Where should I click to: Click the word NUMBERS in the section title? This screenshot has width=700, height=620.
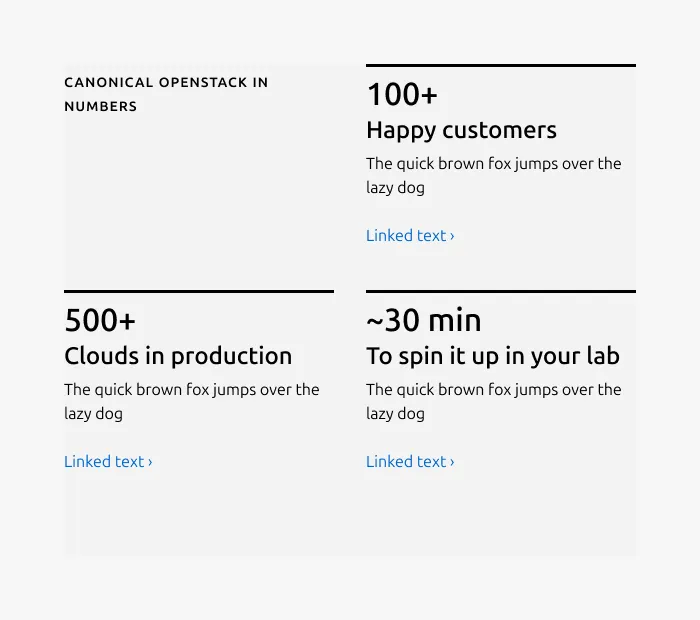[x=100, y=107]
